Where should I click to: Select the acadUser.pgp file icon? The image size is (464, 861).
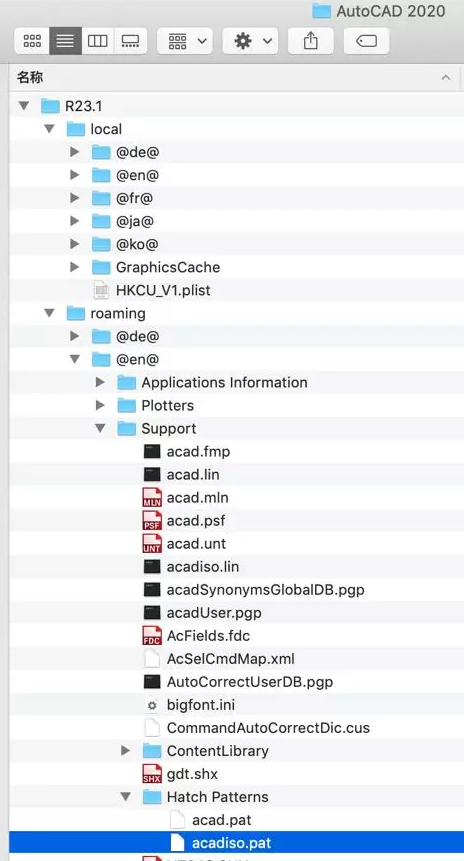(x=152, y=613)
